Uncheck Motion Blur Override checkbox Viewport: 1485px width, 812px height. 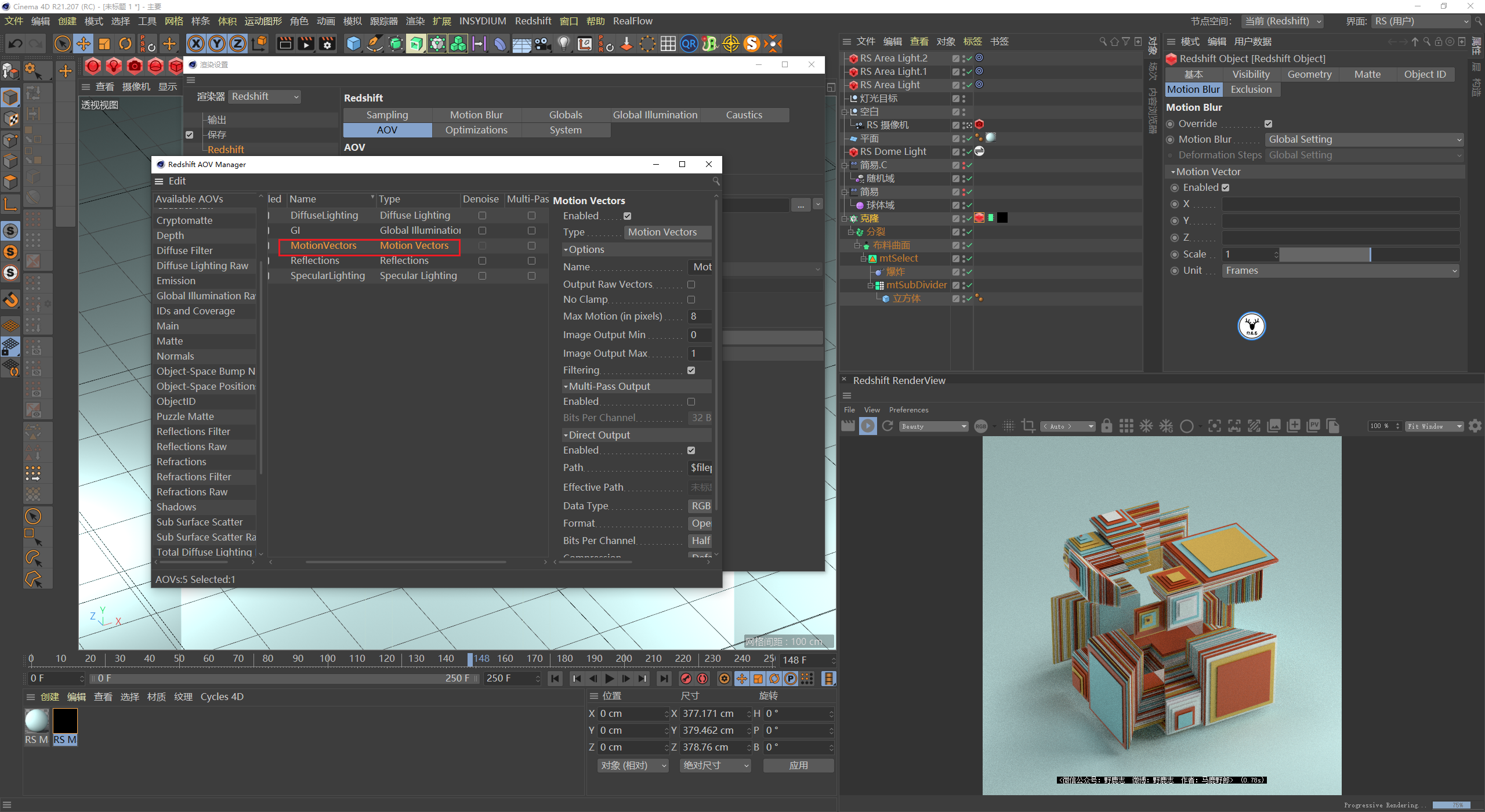(1269, 124)
